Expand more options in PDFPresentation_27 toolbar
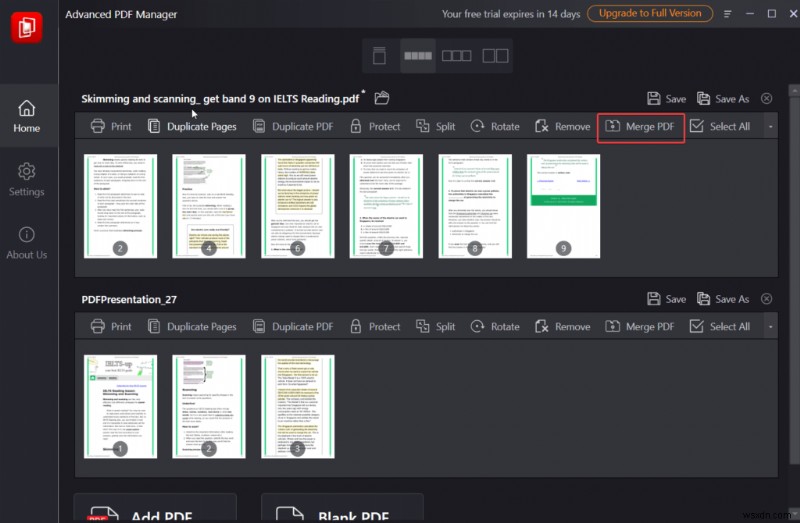Image resolution: width=800 pixels, height=523 pixels. [x=770, y=327]
